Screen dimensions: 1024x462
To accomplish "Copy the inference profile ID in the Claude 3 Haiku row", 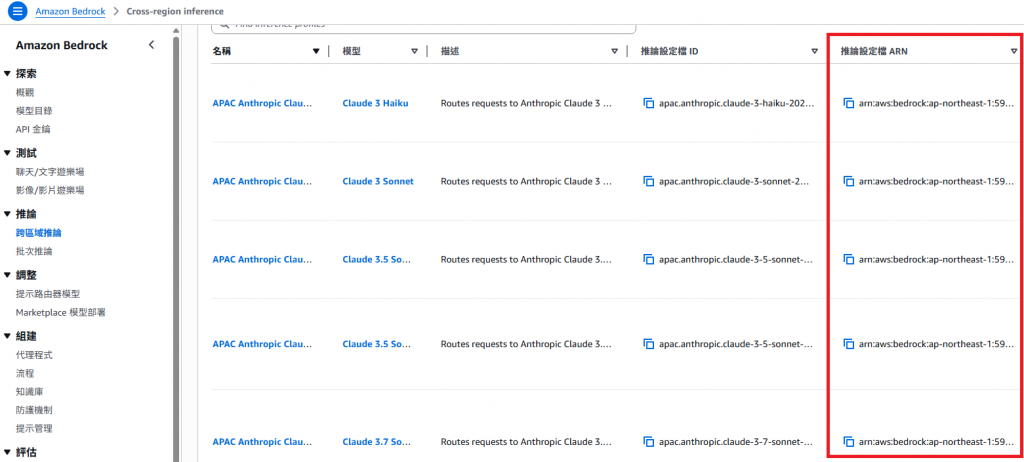I will 648,103.
